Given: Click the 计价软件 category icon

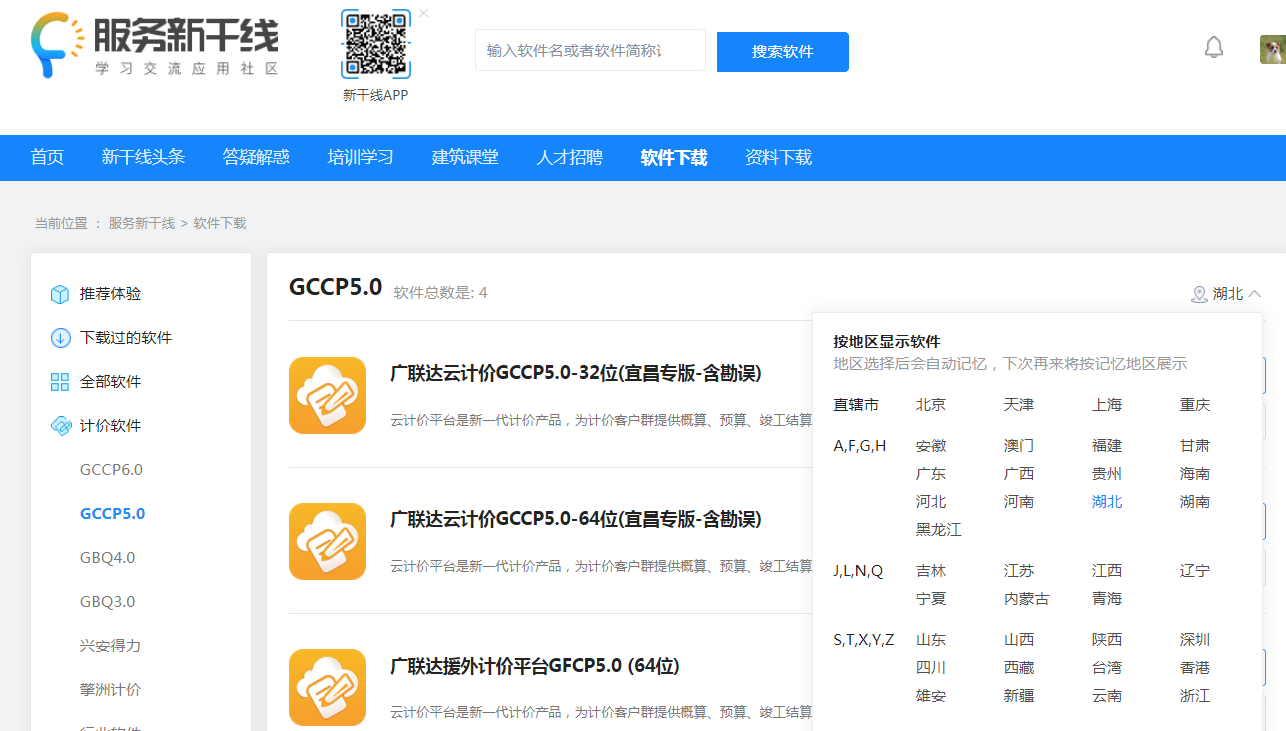Looking at the screenshot, I should click(60, 426).
